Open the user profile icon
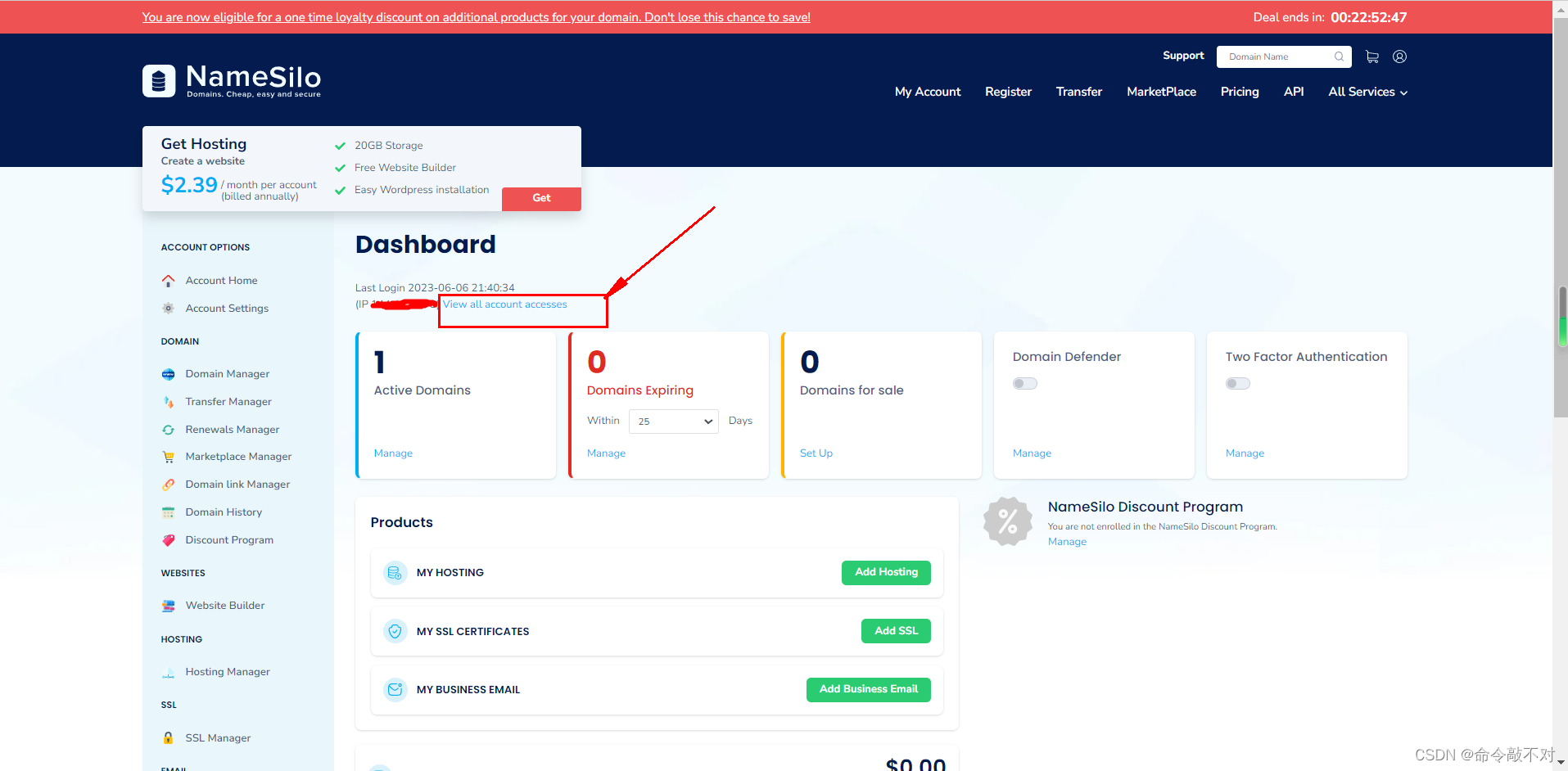 tap(1400, 56)
